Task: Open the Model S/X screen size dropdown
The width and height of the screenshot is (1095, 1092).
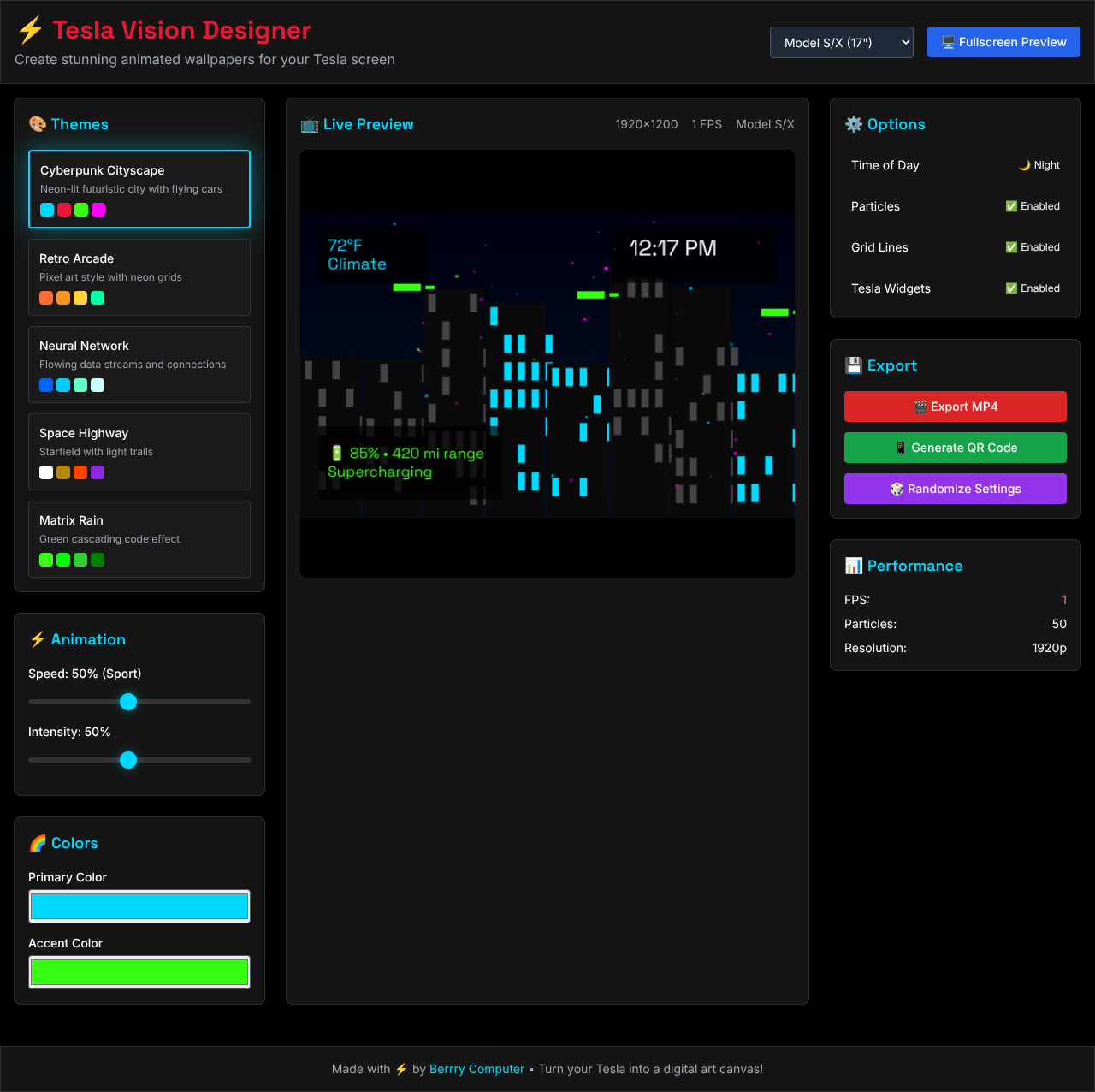Action: (841, 42)
